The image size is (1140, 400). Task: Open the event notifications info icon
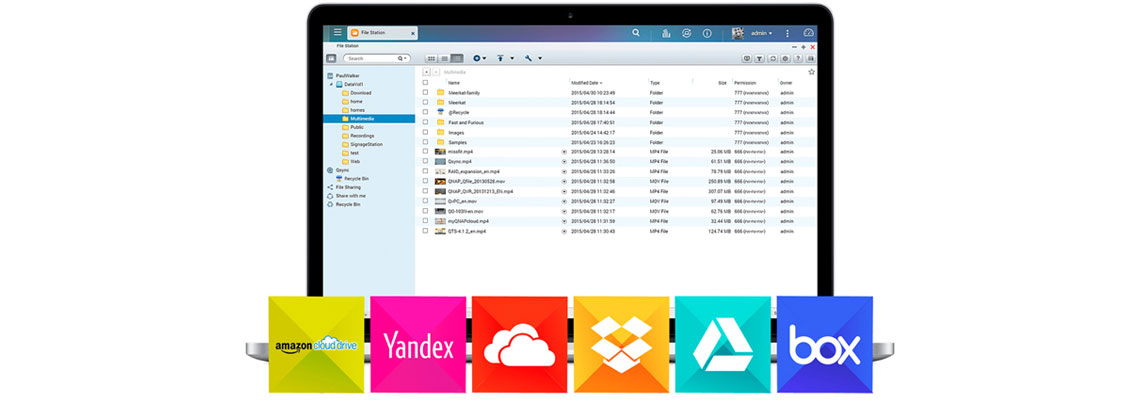point(707,33)
